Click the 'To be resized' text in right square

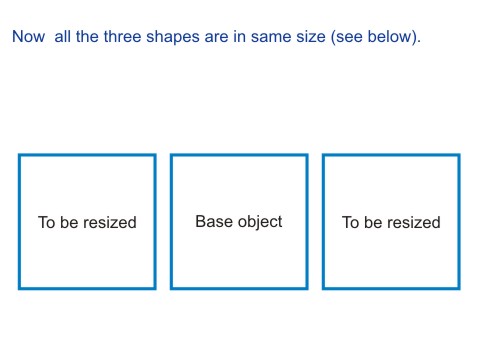click(391, 222)
